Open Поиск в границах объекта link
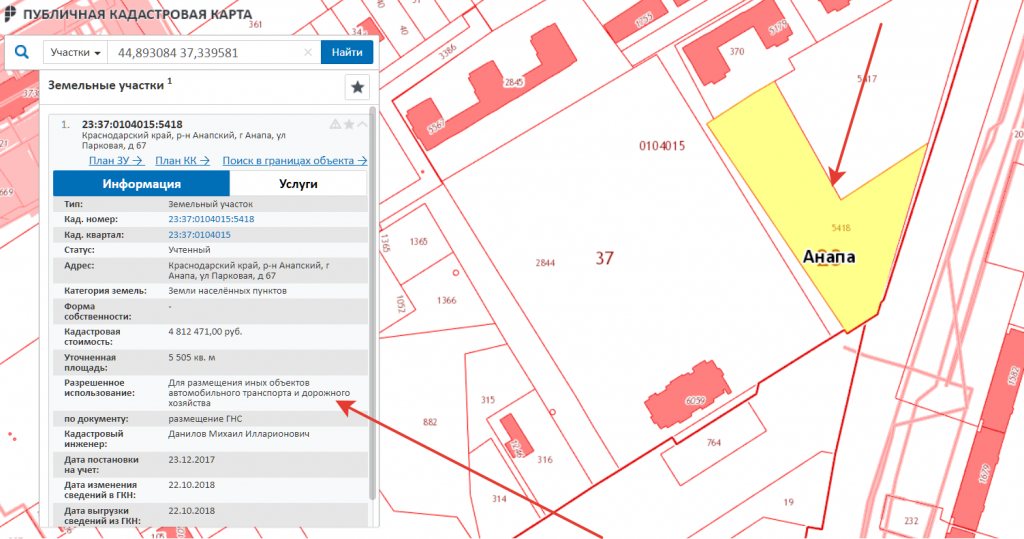1024x539 pixels. (x=295, y=160)
